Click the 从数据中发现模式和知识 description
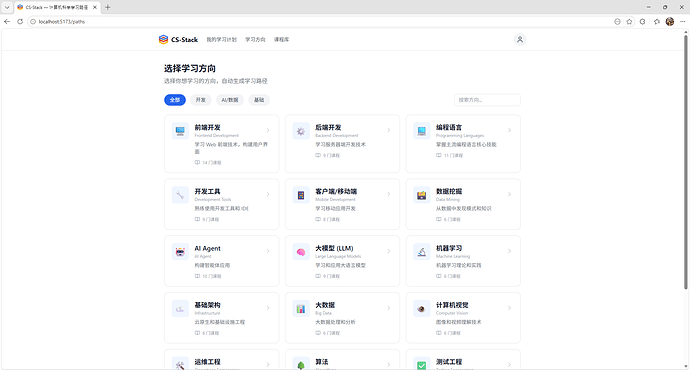Image resolution: width=690 pixels, height=370 pixels. coord(463,209)
